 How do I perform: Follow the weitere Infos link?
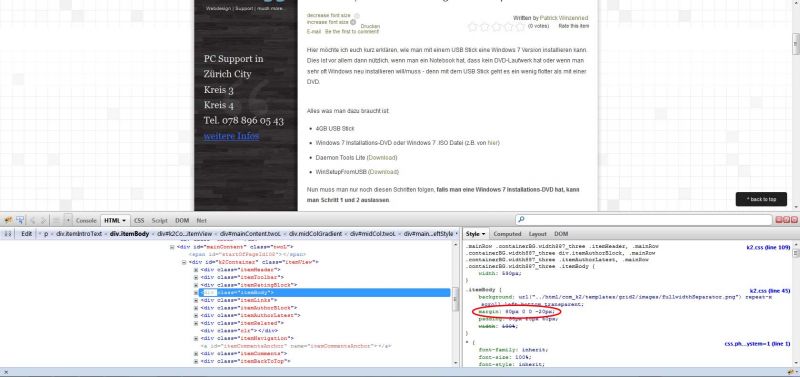[231, 136]
